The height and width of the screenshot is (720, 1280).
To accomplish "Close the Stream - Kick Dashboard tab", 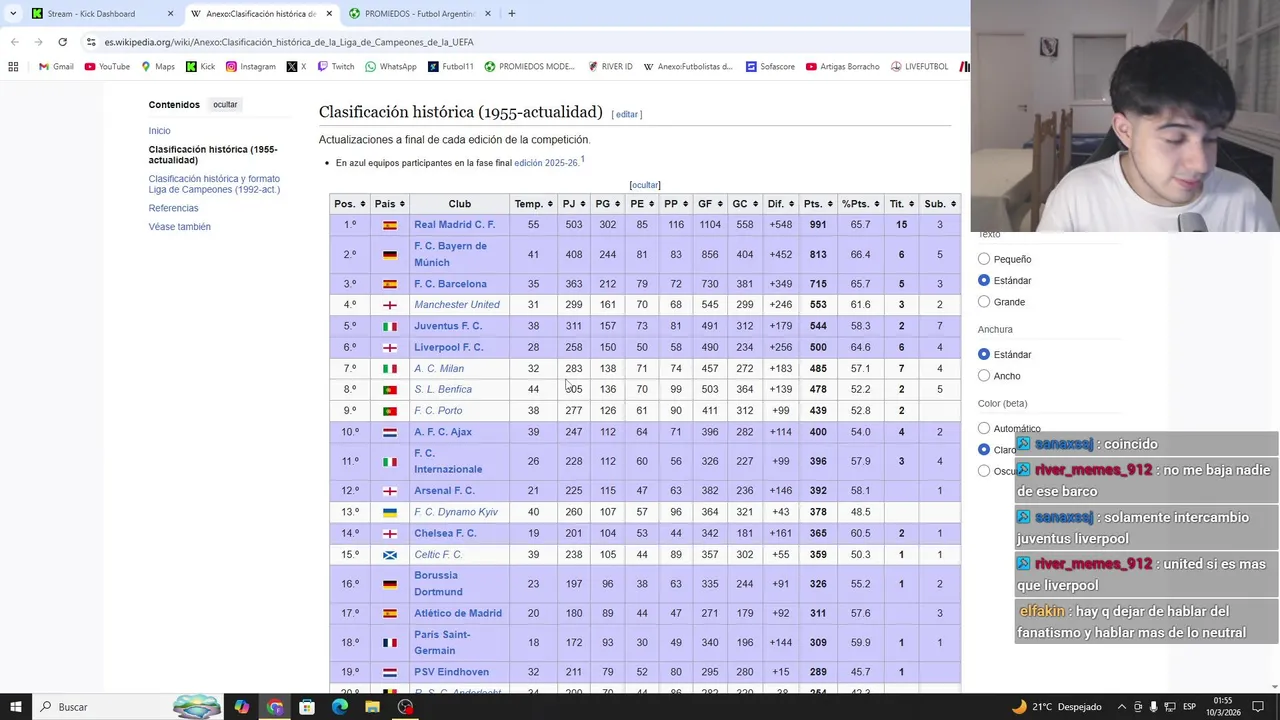I will pyautogui.click(x=170, y=14).
